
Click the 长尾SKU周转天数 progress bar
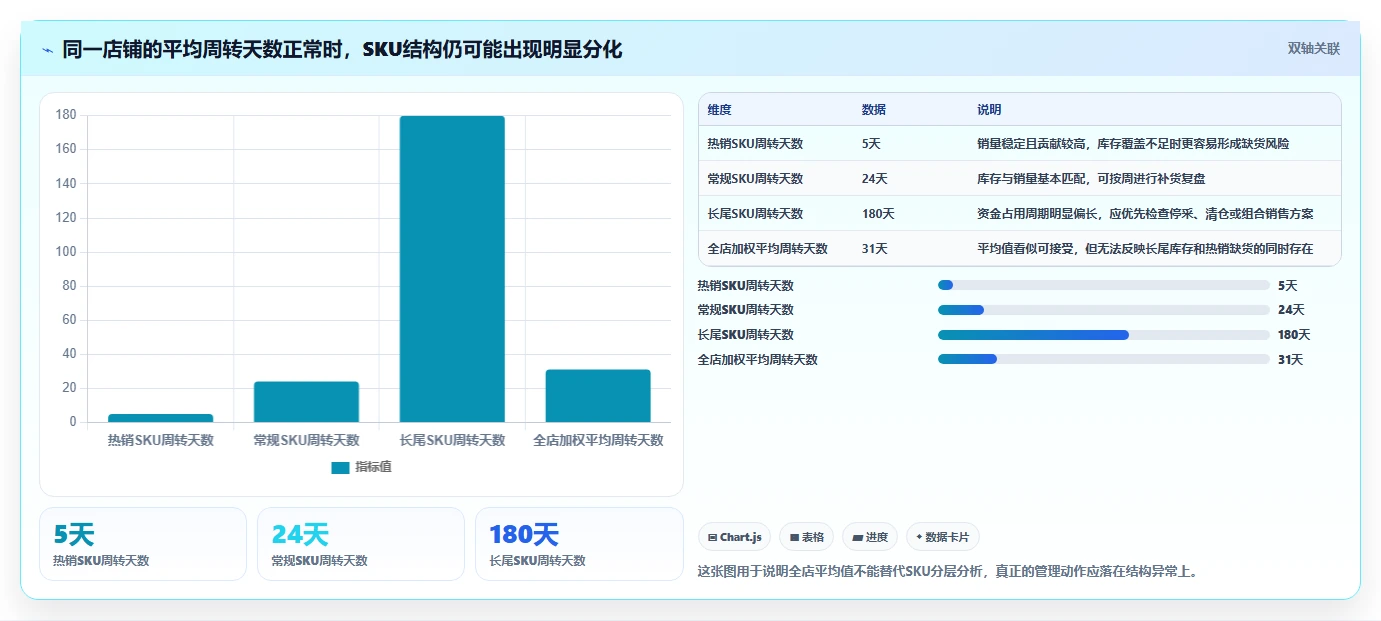(1104, 335)
